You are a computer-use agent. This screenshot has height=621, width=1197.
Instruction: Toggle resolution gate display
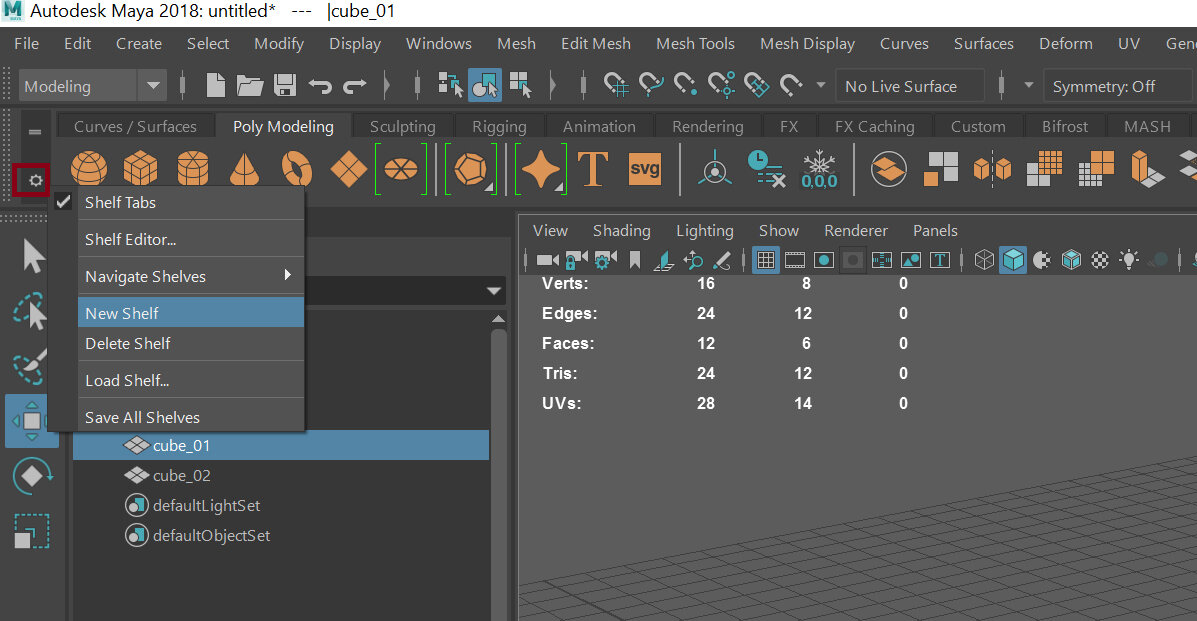pos(824,259)
